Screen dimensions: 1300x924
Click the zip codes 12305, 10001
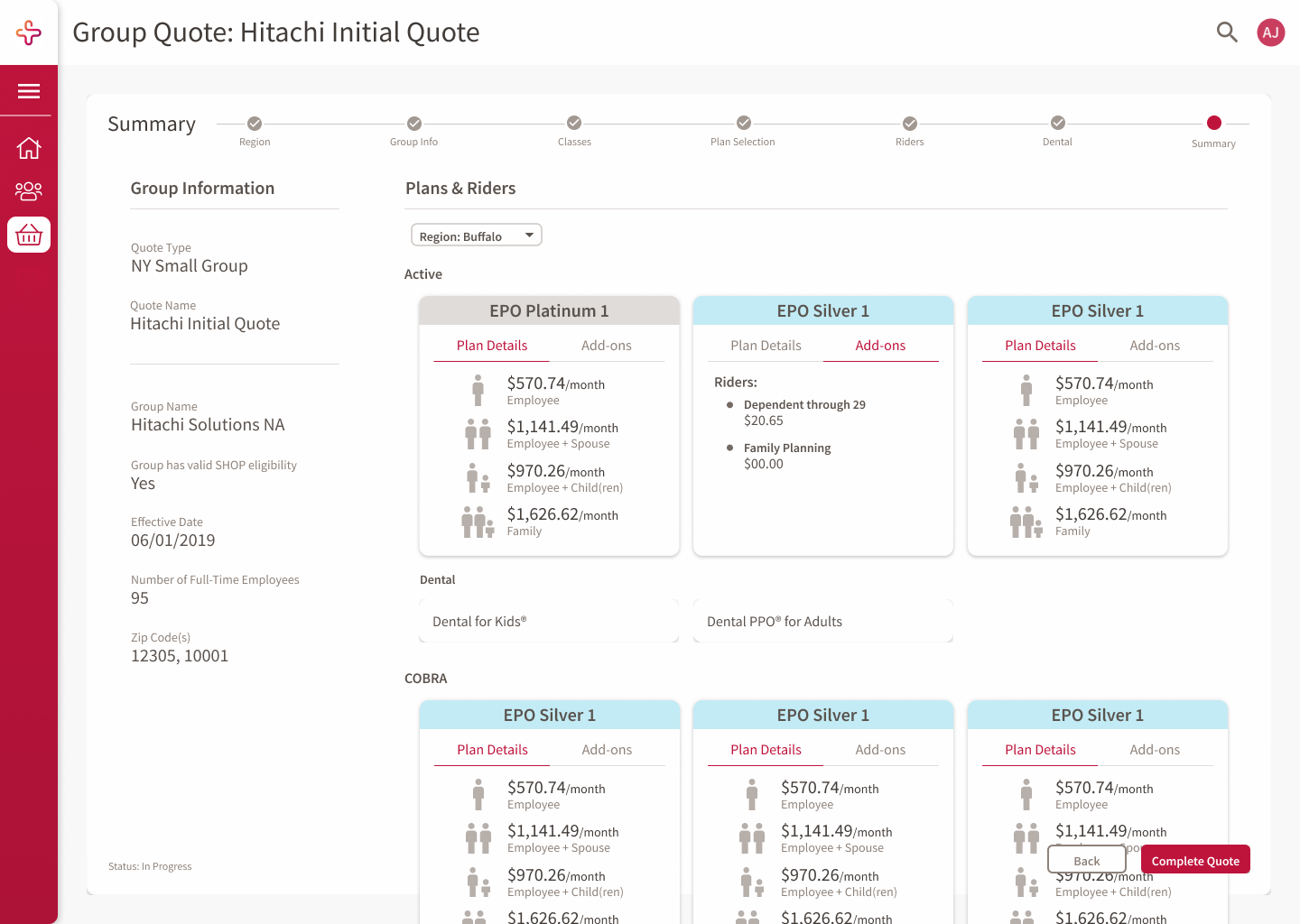(180, 655)
